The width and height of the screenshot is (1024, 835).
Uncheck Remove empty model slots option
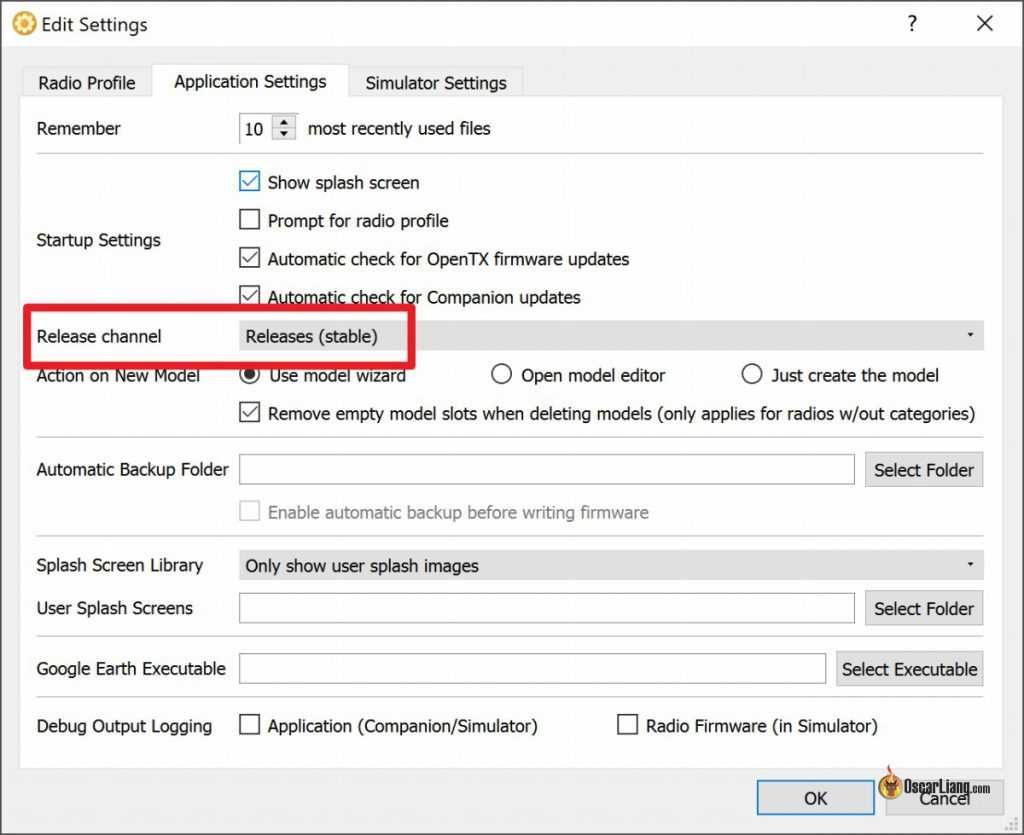(x=250, y=413)
